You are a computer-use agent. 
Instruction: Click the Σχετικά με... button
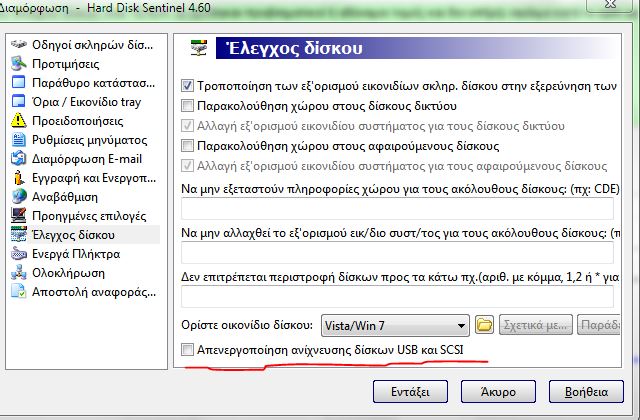(536, 325)
